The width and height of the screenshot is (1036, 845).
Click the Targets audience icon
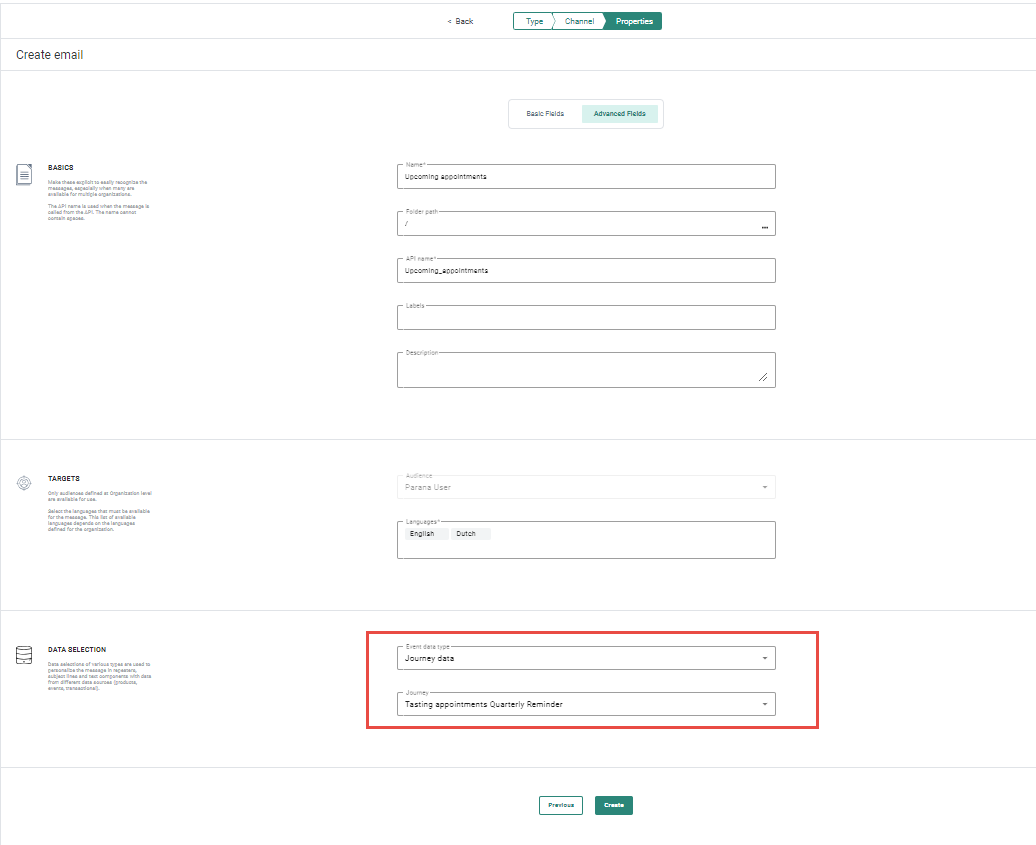coord(24,483)
